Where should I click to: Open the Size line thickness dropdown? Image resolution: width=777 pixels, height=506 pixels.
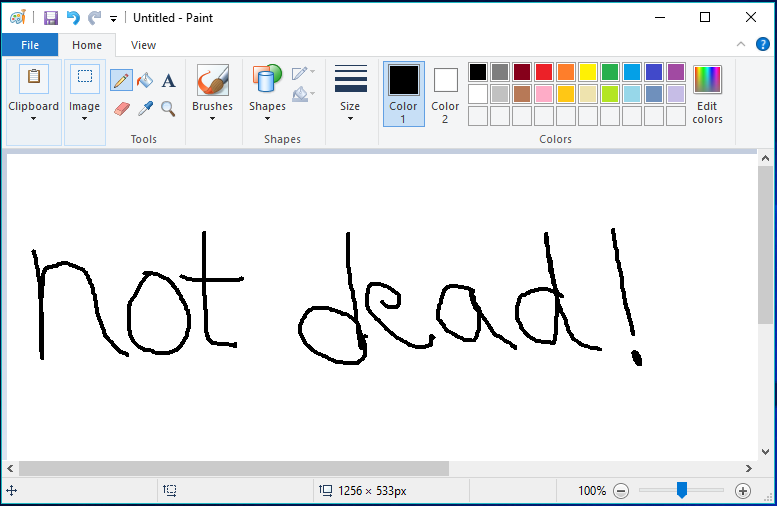point(350,93)
